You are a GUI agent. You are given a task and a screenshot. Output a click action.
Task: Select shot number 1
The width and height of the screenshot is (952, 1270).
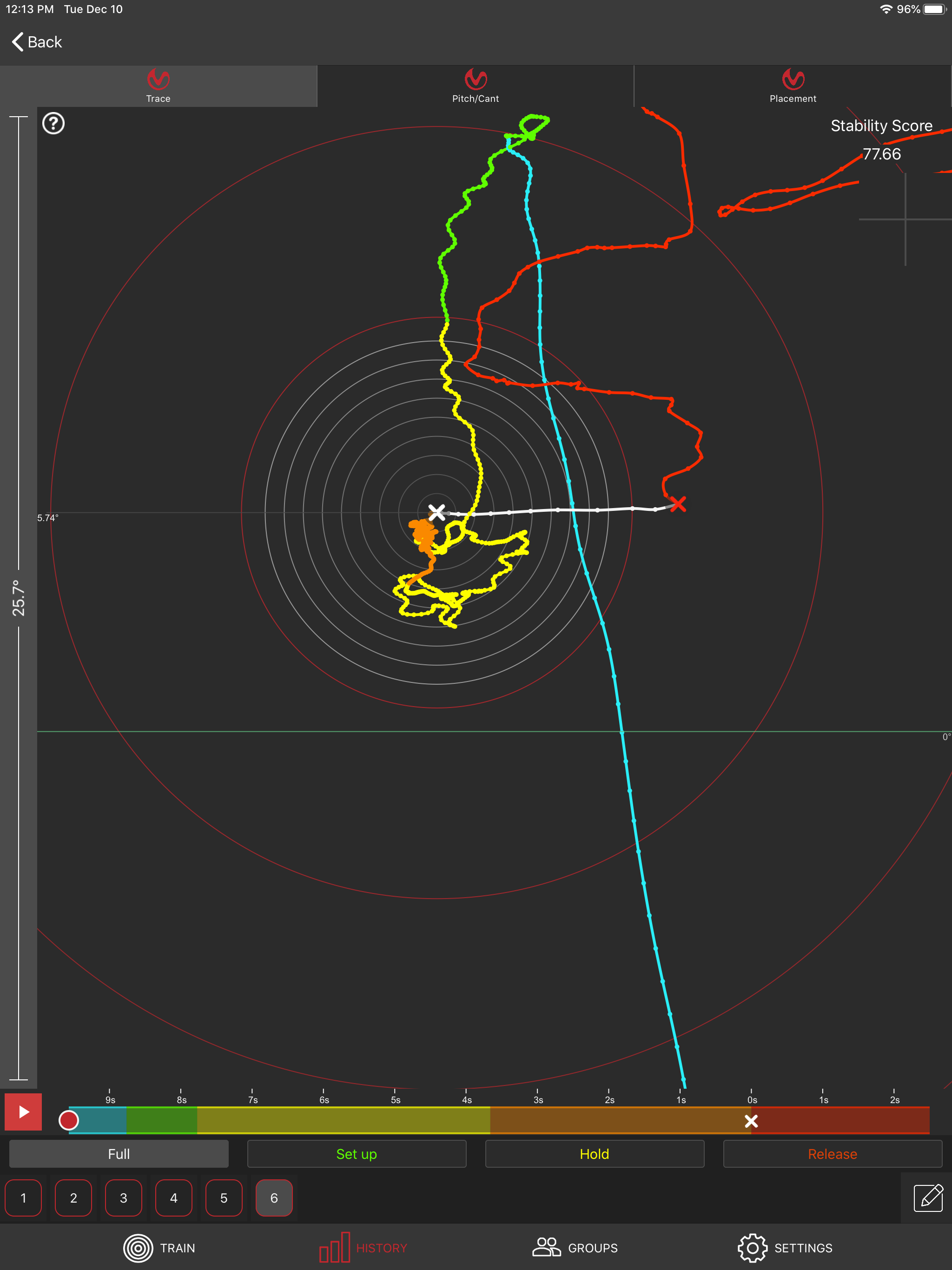point(24,1197)
